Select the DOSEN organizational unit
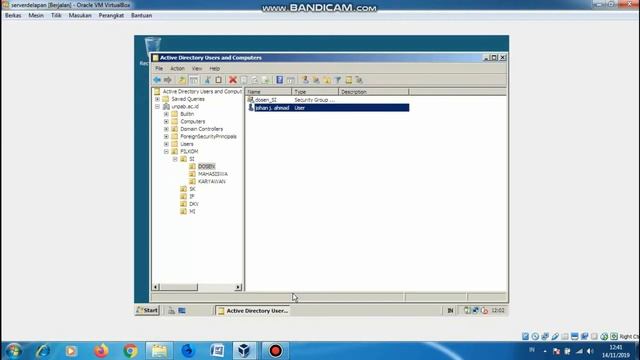640x360 pixels. pyautogui.click(x=207, y=167)
